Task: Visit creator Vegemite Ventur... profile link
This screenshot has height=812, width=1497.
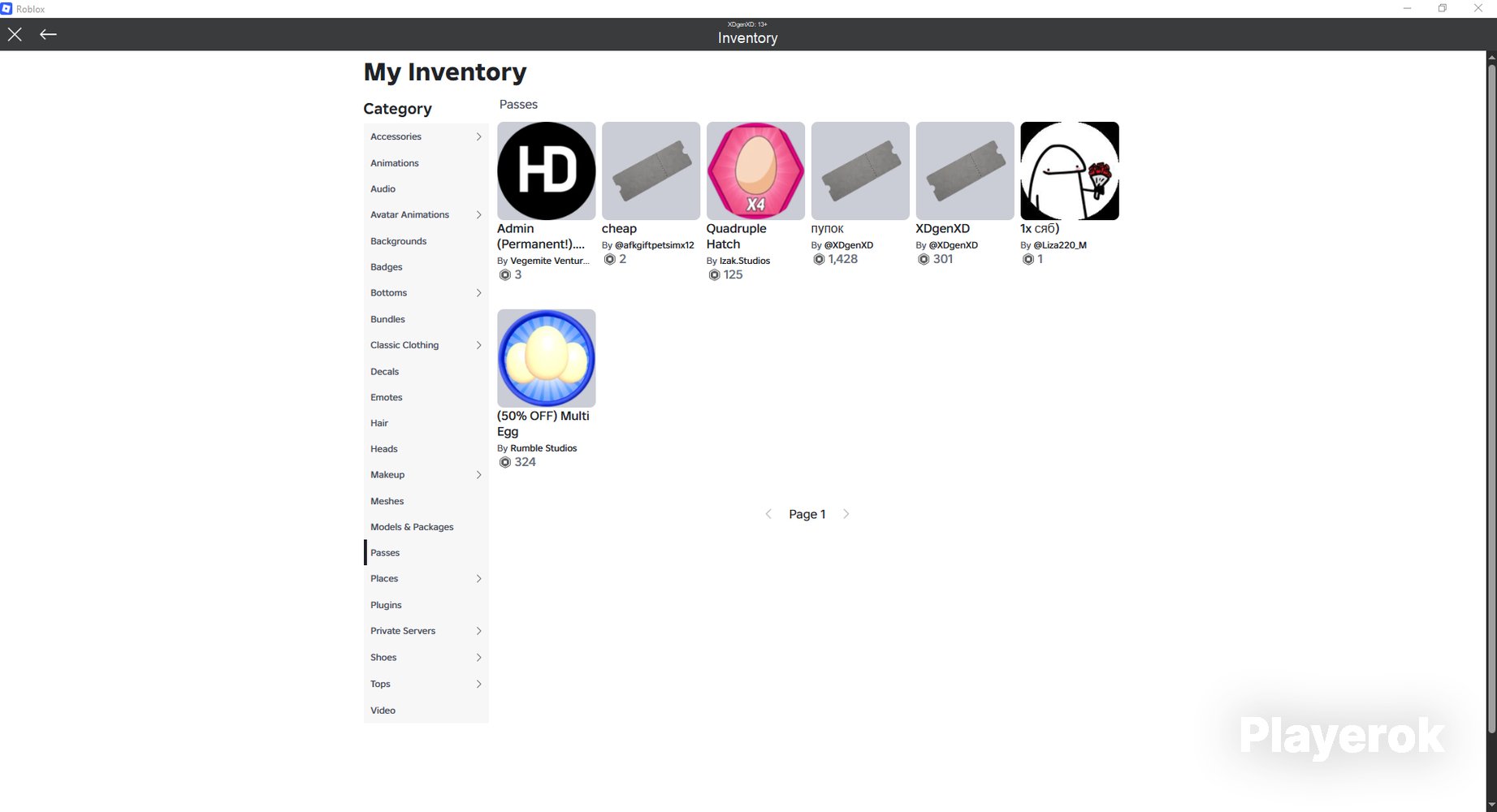Action: coord(550,261)
